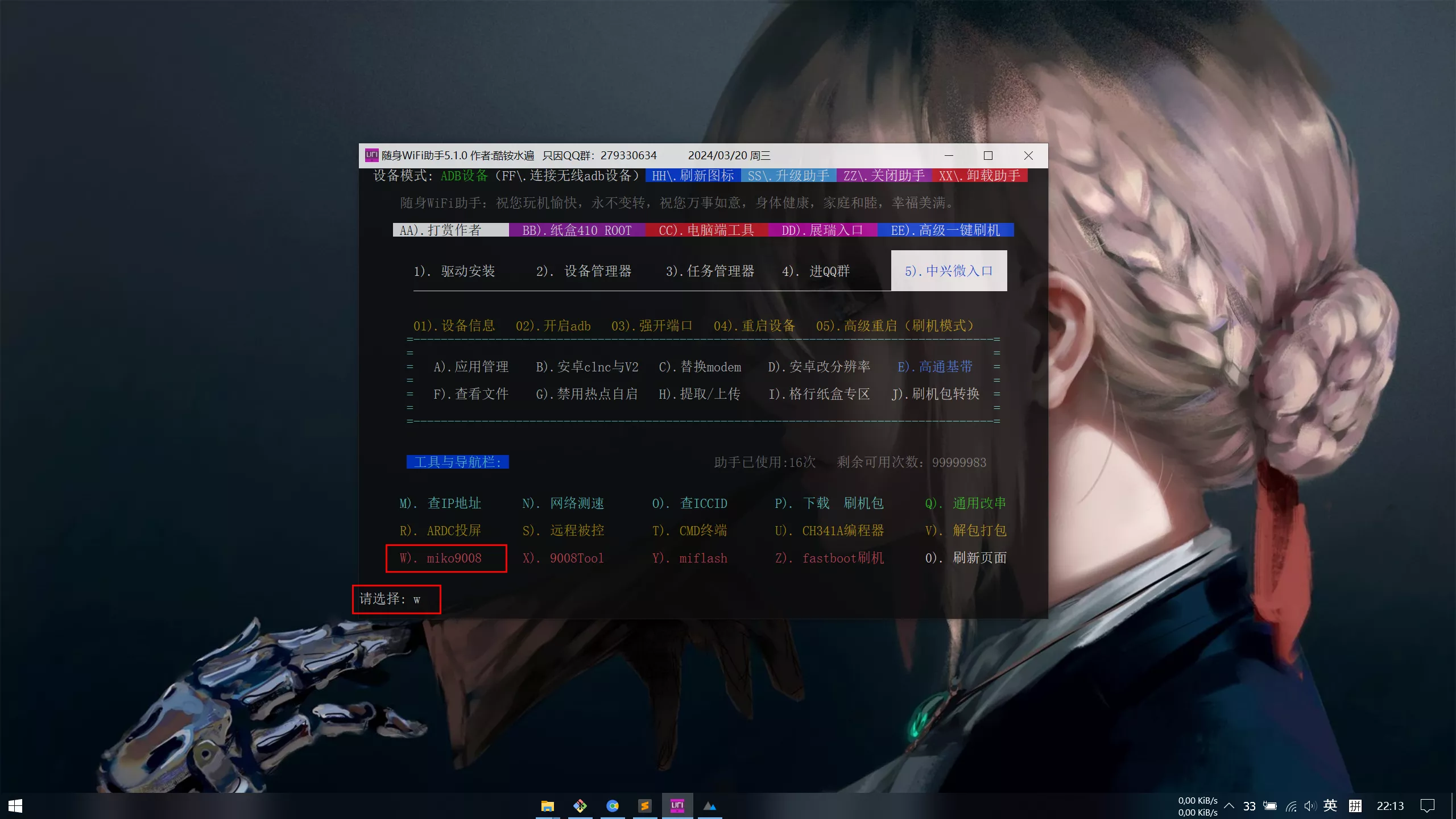Expand the hidden tray icons chevron
The width and height of the screenshot is (1456, 819).
pos(1229,806)
